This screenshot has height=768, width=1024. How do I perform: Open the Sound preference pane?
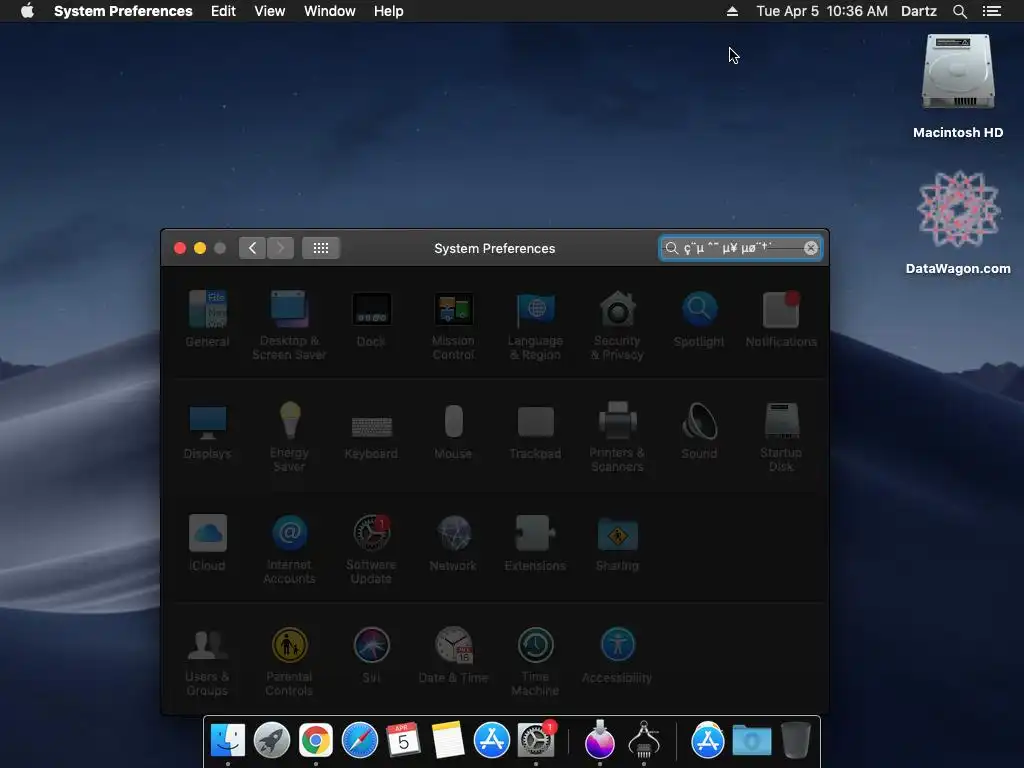tap(699, 431)
